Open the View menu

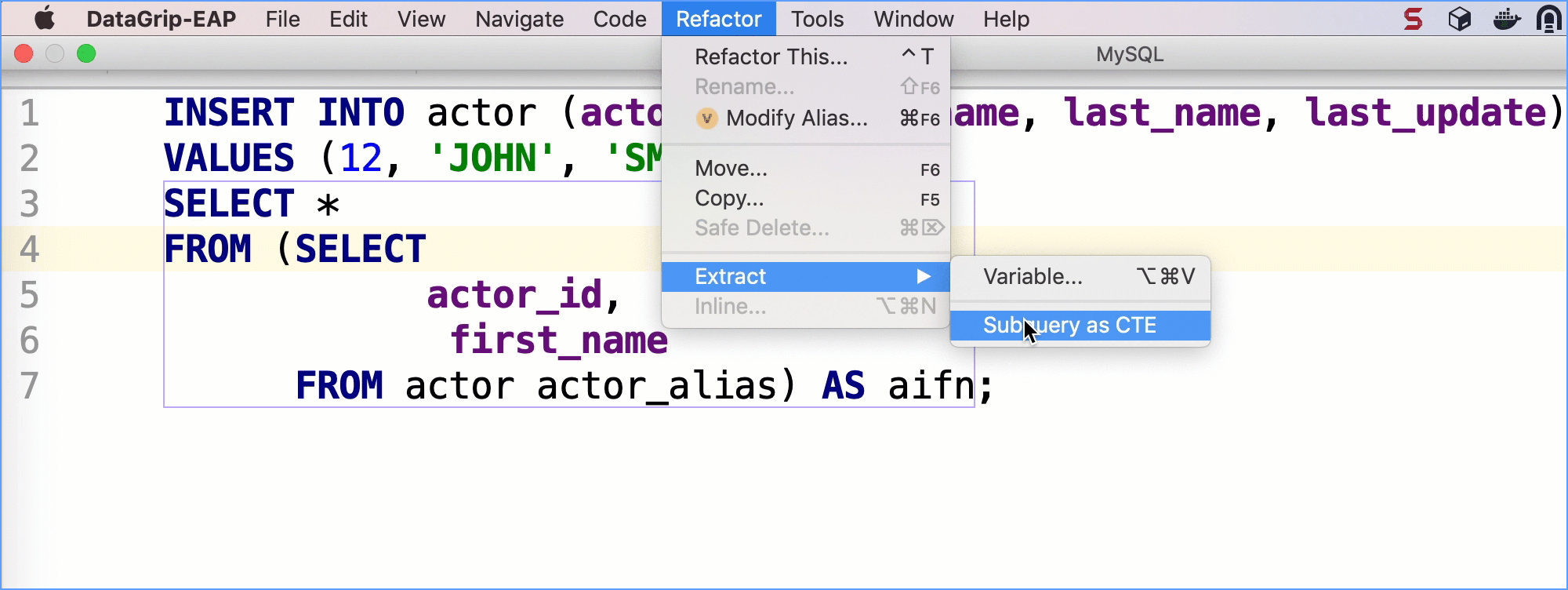[421, 19]
